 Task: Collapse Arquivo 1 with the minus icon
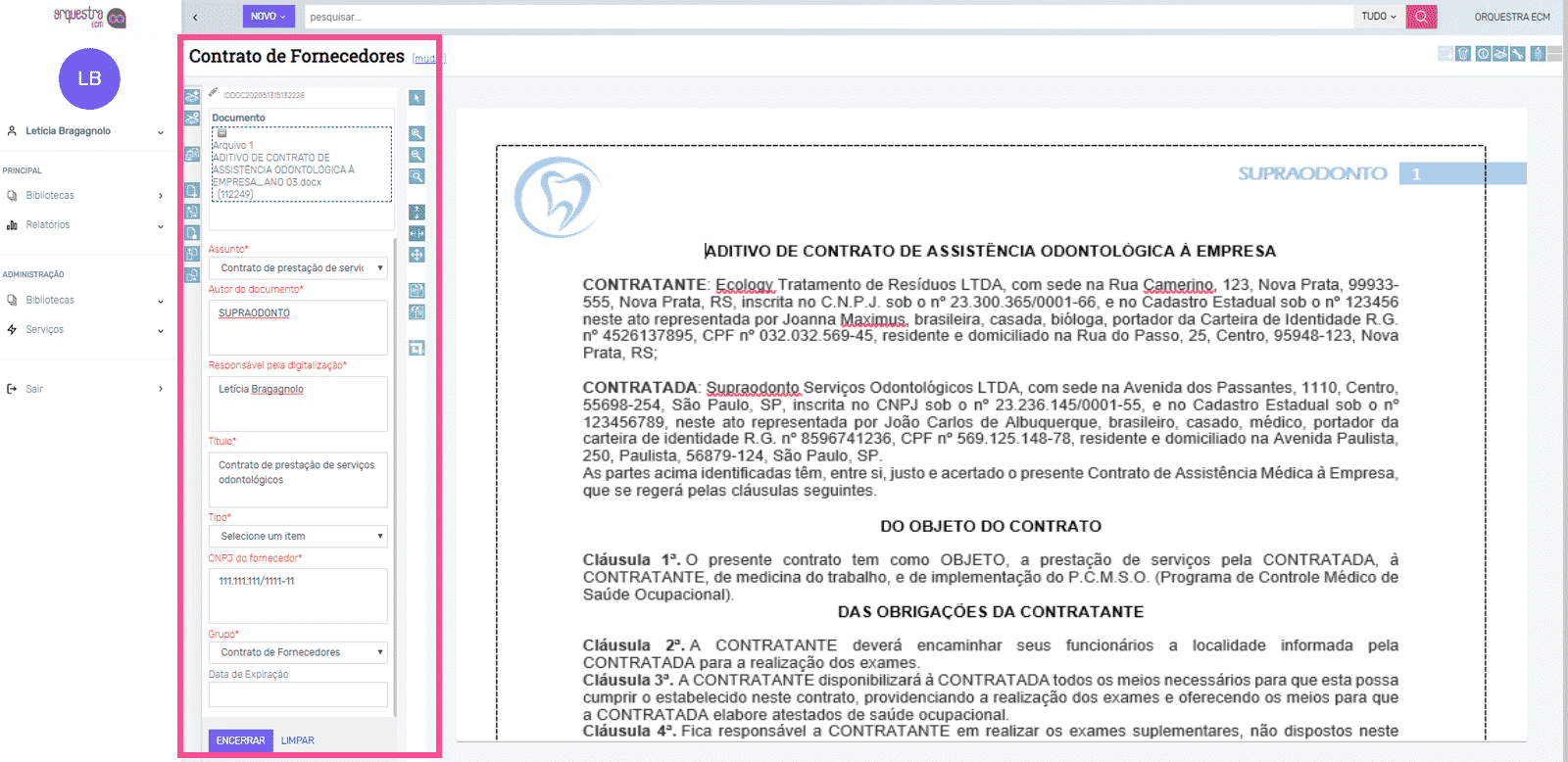(x=221, y=133)
